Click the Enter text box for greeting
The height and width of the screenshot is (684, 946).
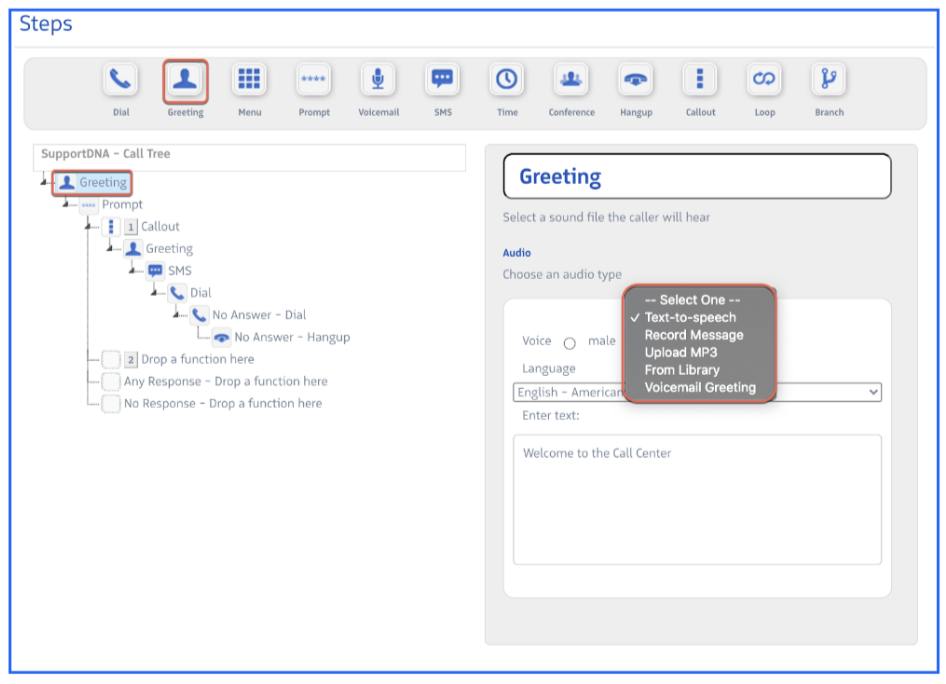coord(697,499)
